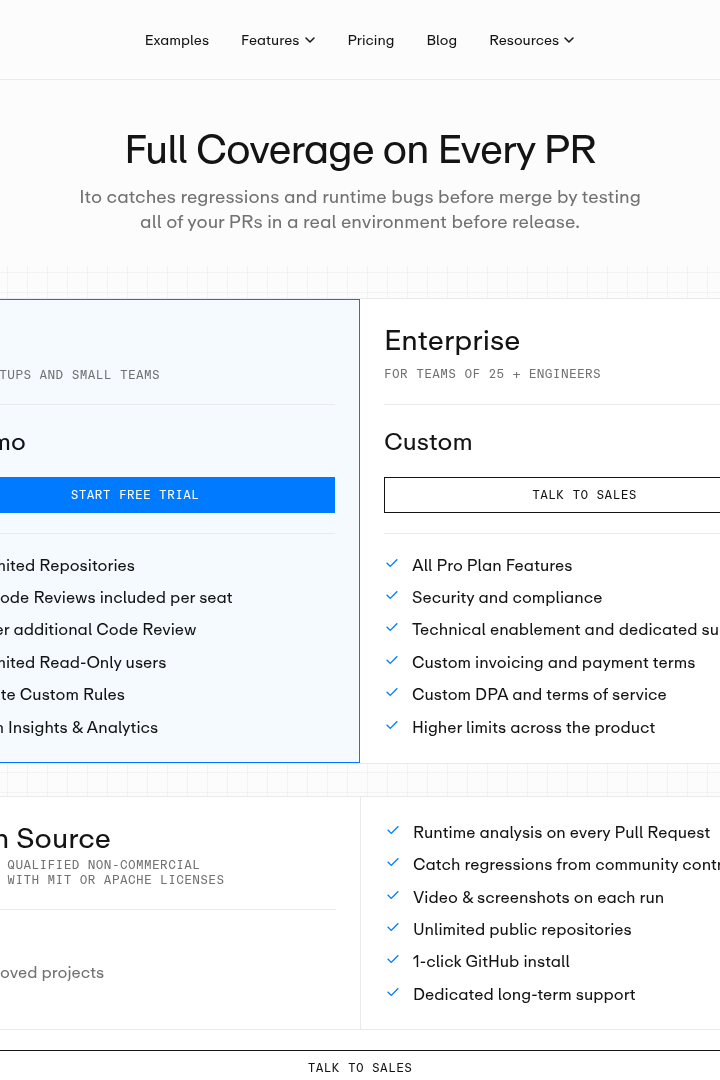Click checkmark beside Runtime analysis on every Pull Request
Image resolution: width=720 pixels, height=1080 pixels.
(x=393, y=830)
